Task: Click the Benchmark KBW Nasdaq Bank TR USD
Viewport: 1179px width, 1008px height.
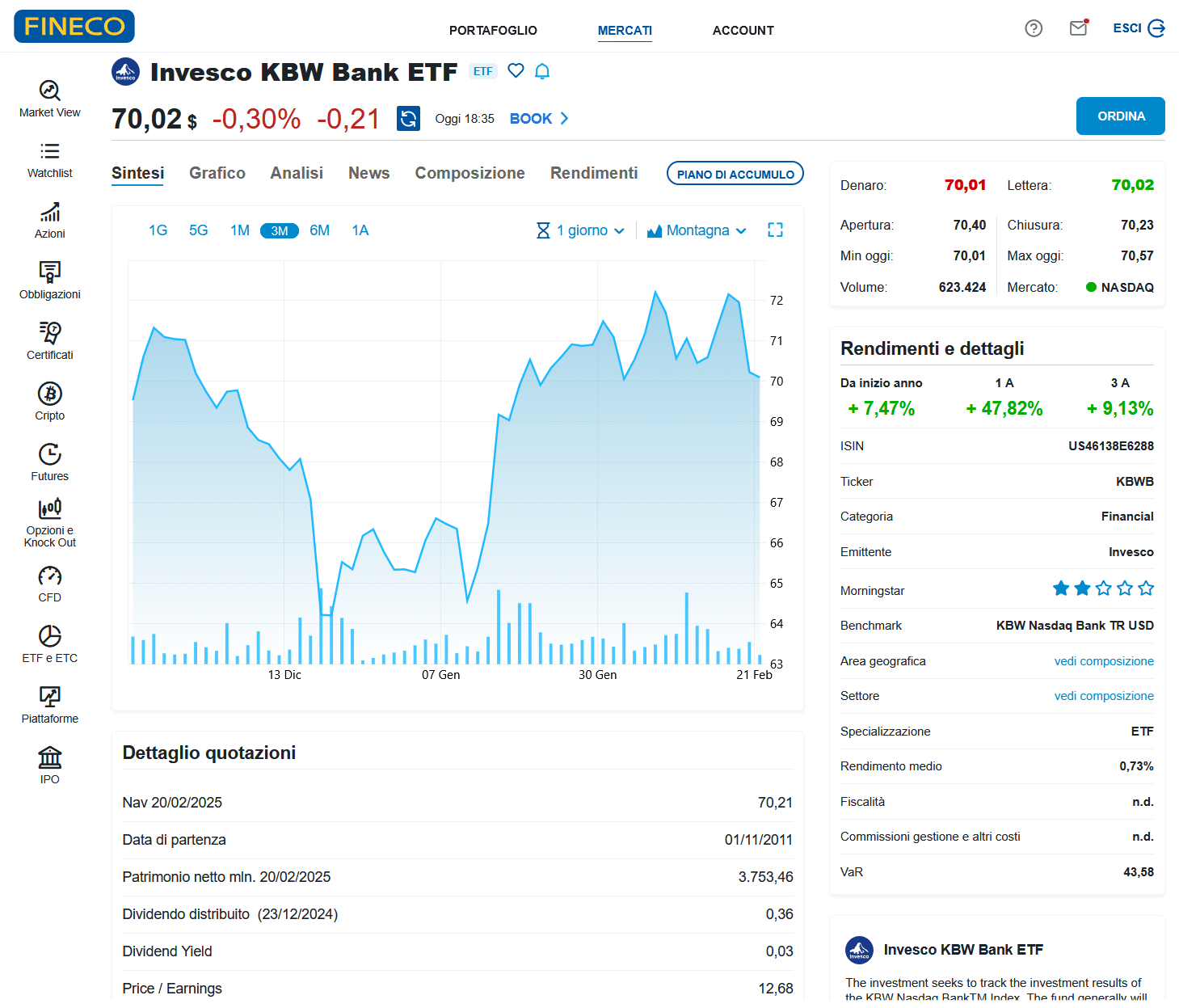Action: tap(1075, 626)
